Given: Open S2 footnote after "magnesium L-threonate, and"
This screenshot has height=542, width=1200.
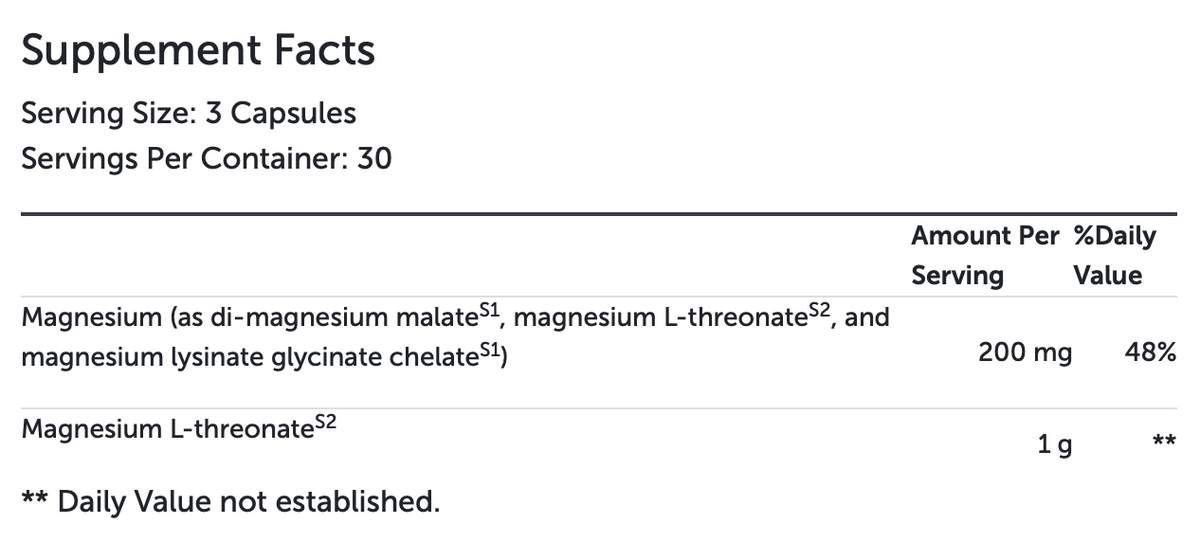Looking at the screenshot, I should pyautogui.click(x=829, y=312).
